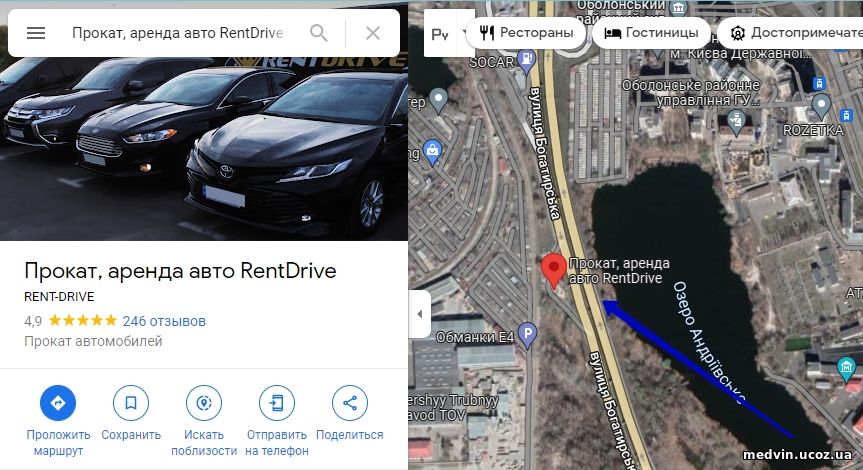Click the Сохранить bookmark icon

tap(131, 403)
